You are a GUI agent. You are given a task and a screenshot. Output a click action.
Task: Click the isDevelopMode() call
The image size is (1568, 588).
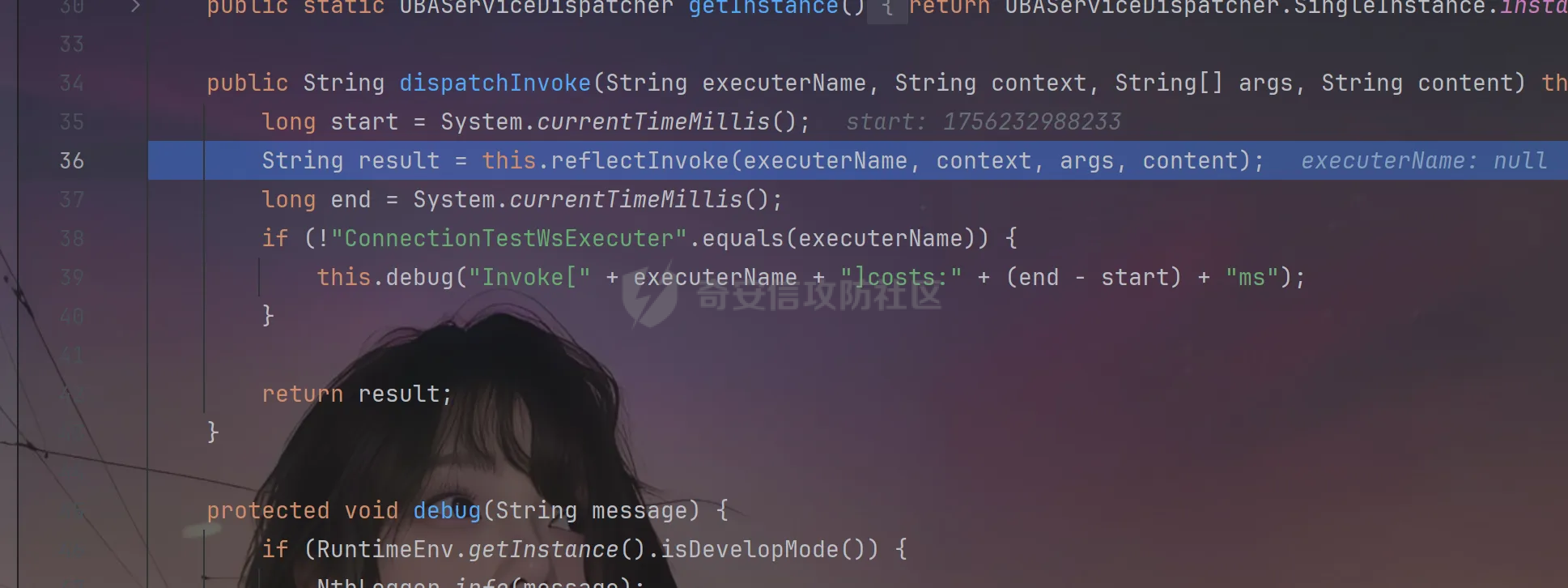[769, 549]
